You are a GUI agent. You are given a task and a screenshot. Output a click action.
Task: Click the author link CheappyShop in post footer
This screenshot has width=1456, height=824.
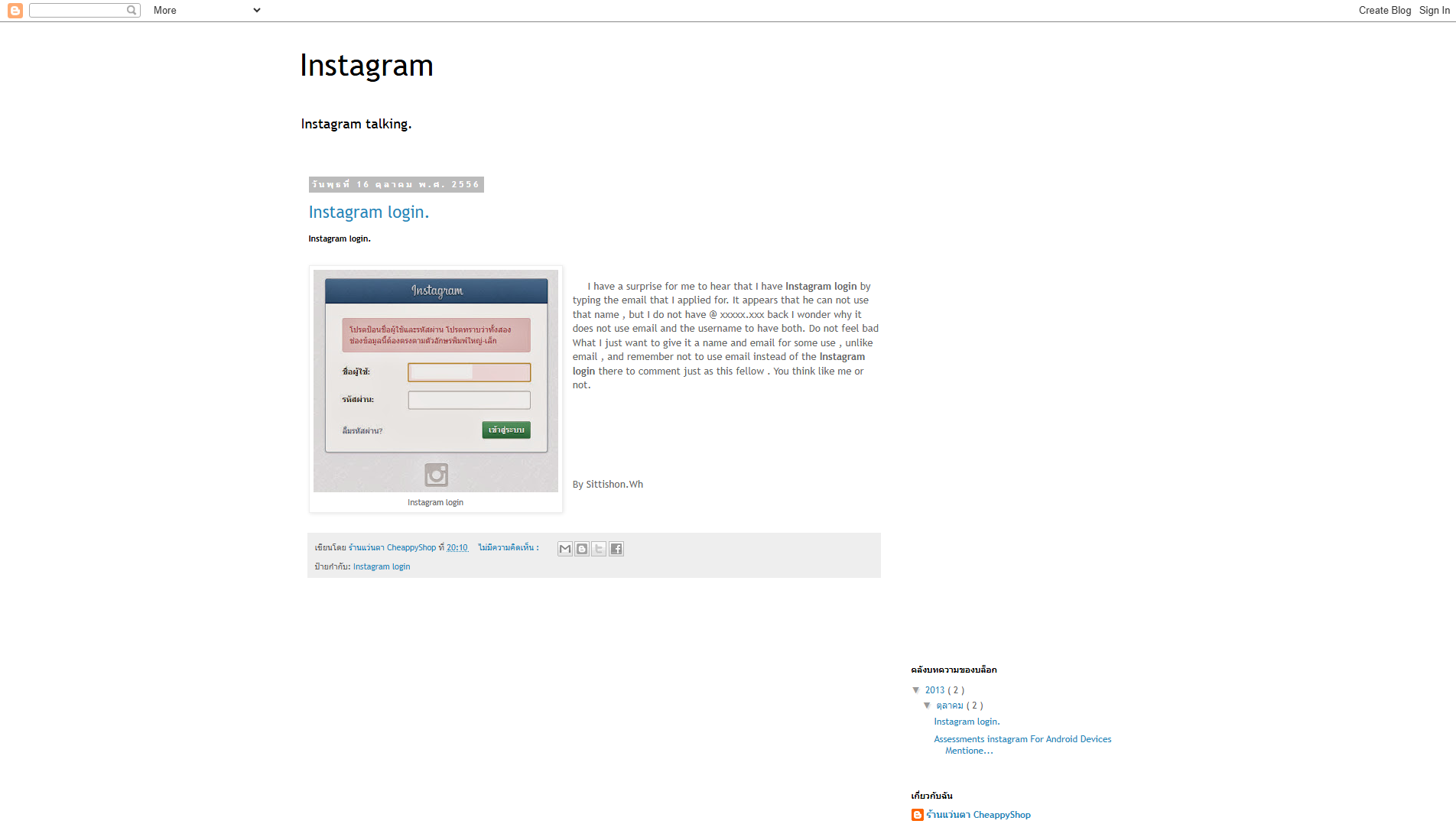coord(392,547)
